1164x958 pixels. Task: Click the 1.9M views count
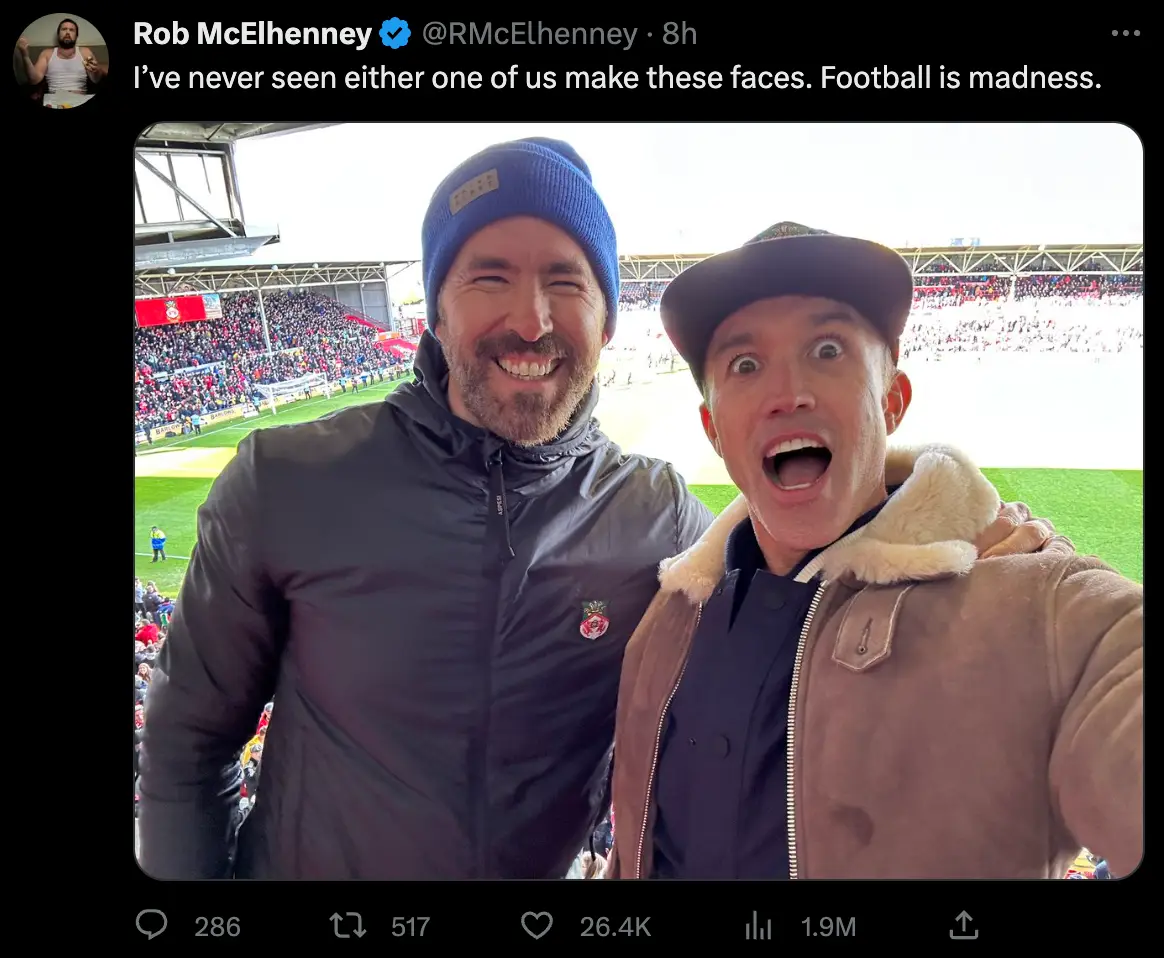(x=828, y=927)
